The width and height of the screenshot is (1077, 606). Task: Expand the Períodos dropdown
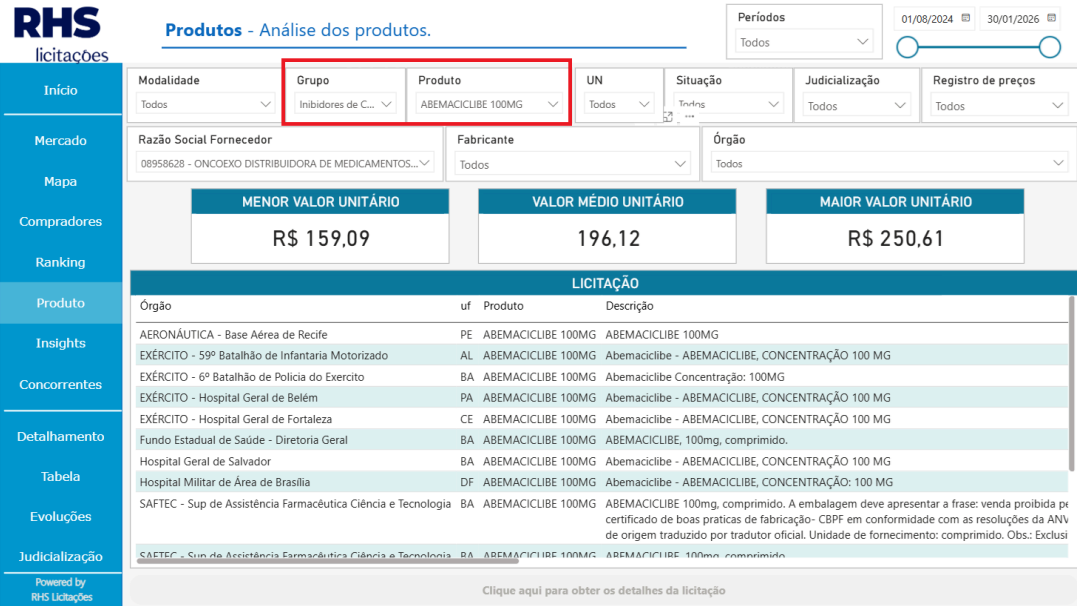click(x=804, y=43)
